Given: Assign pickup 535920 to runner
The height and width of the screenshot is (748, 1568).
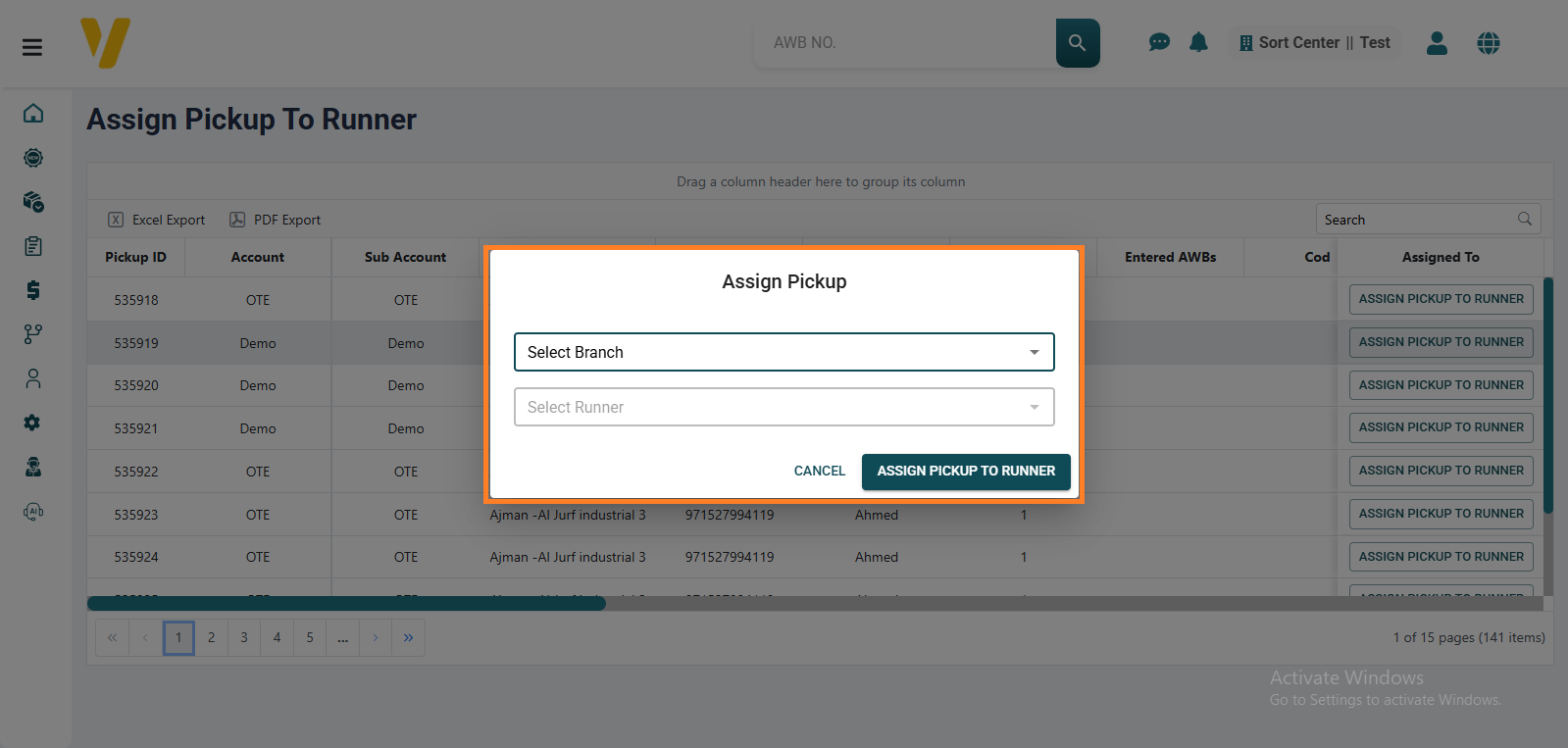Looking at the screenshot, I should [1441, 385].
